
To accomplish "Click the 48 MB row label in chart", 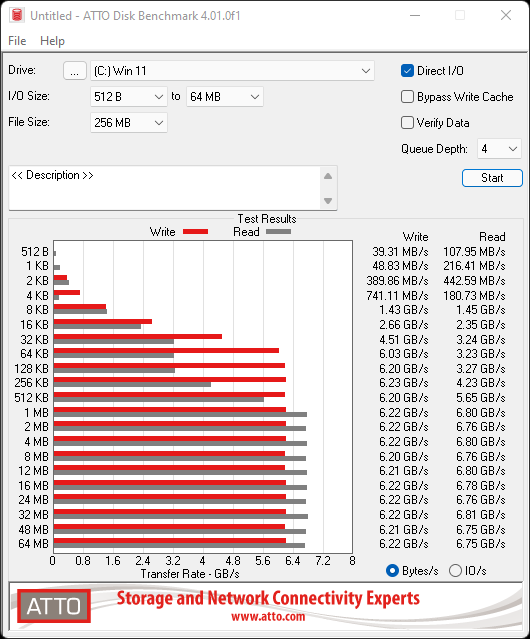I will [x=33, y=529].
